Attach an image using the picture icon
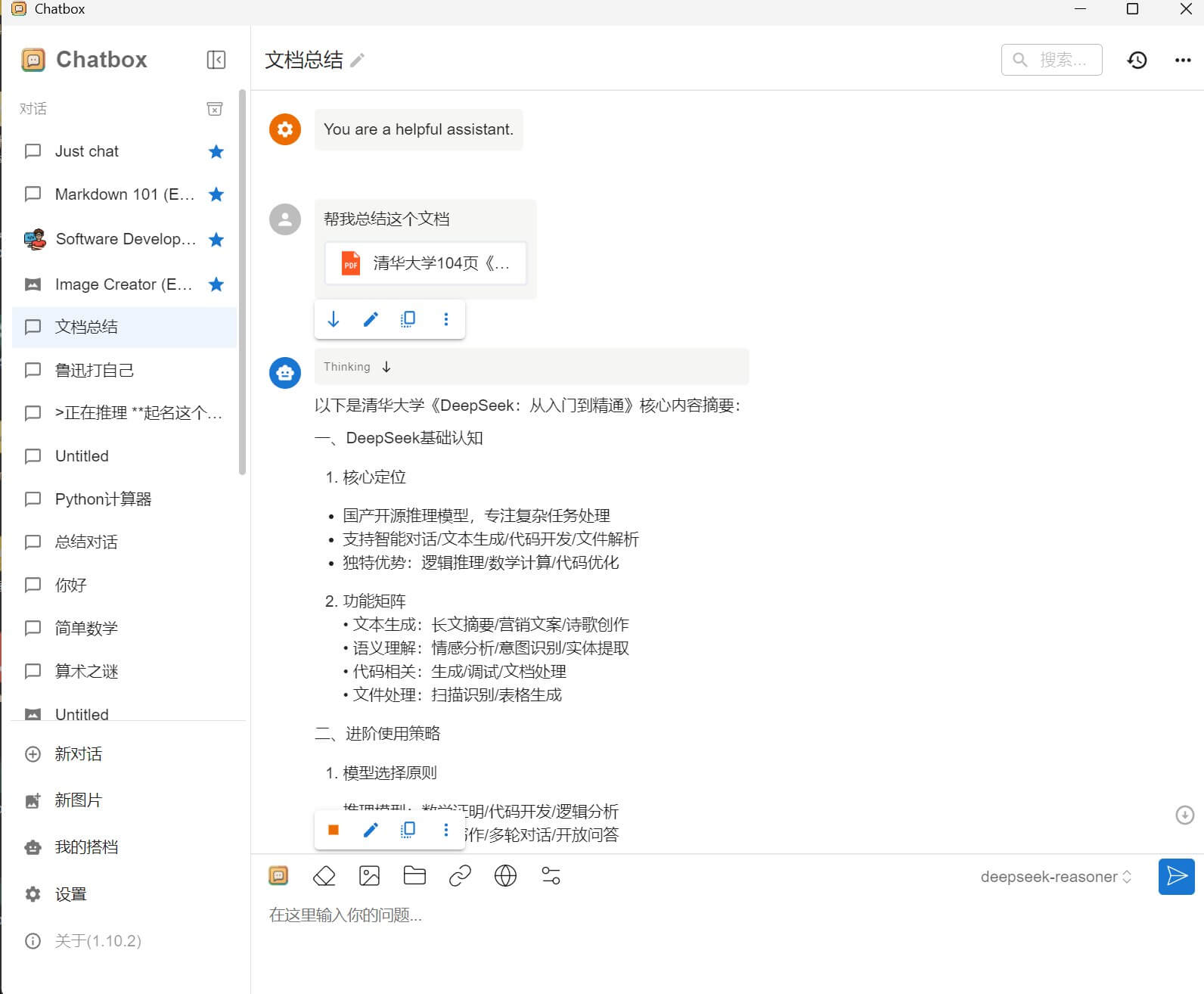Screen dimensions: 1204x994 pos(369,876)
